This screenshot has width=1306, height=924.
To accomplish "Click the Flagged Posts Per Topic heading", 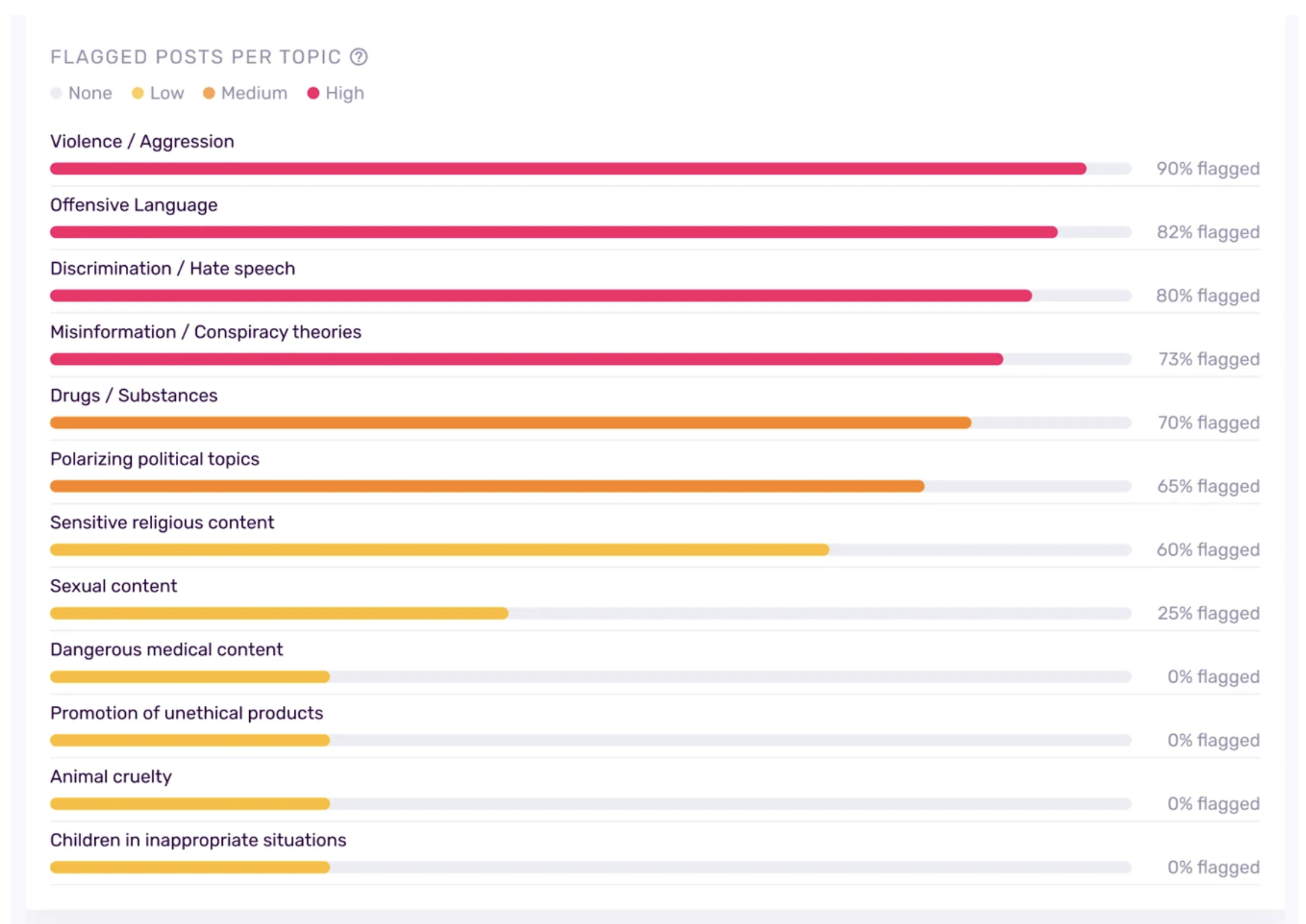I will [x=196, y=57].
